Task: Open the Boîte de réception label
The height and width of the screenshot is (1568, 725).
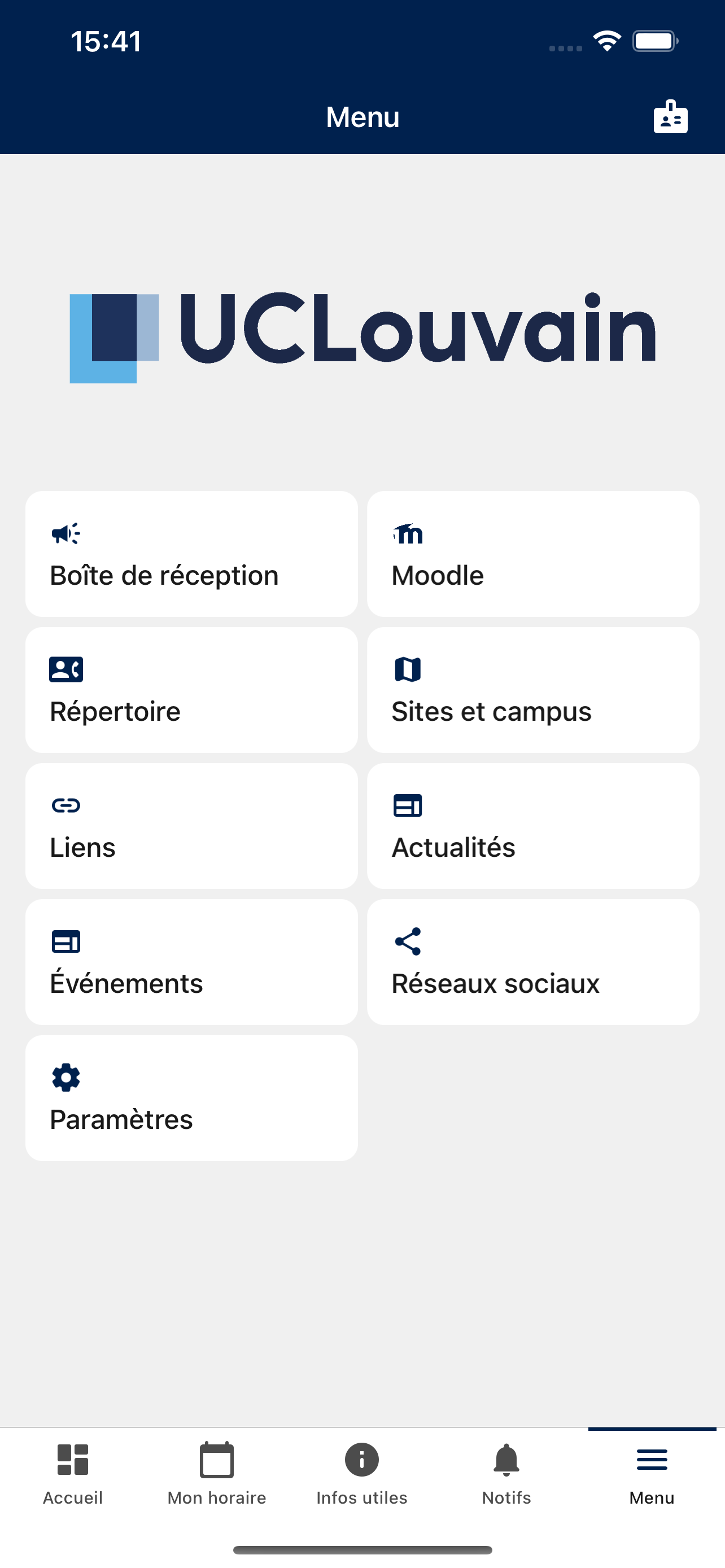Action: click(x=164, y=576)
